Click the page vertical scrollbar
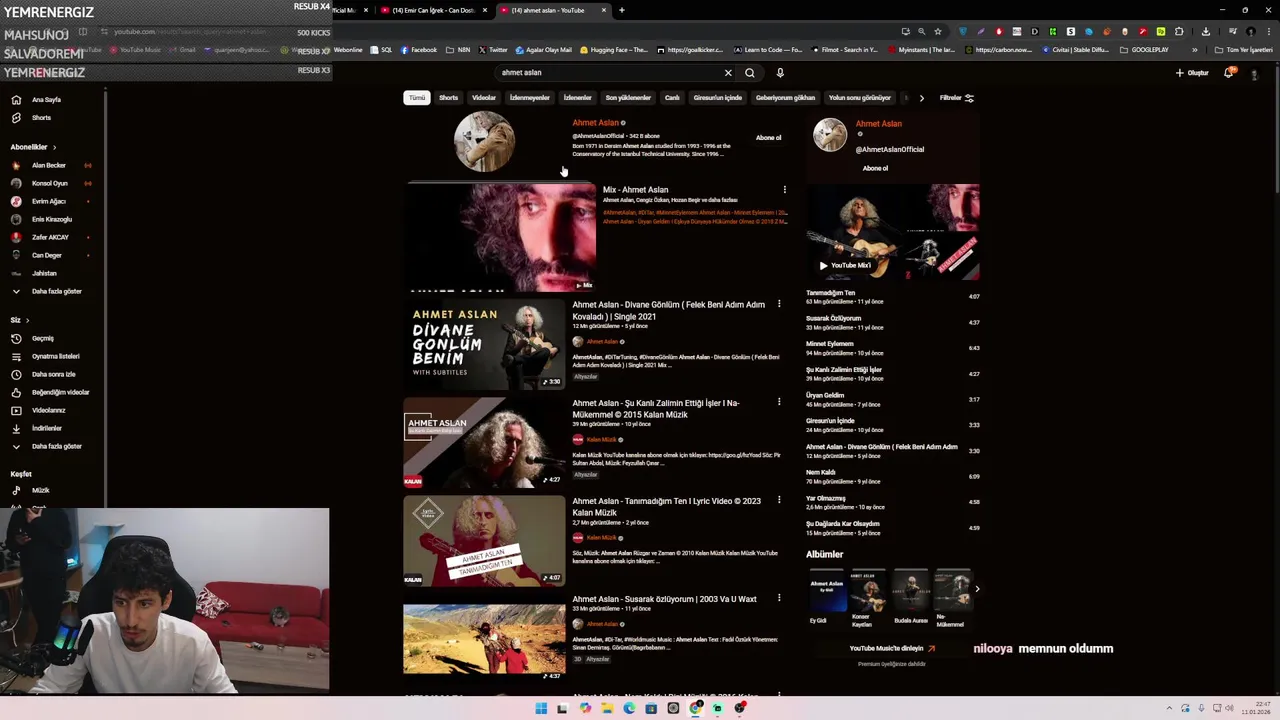Viewport: 1280px width, 720px height. coord(1276,130)
